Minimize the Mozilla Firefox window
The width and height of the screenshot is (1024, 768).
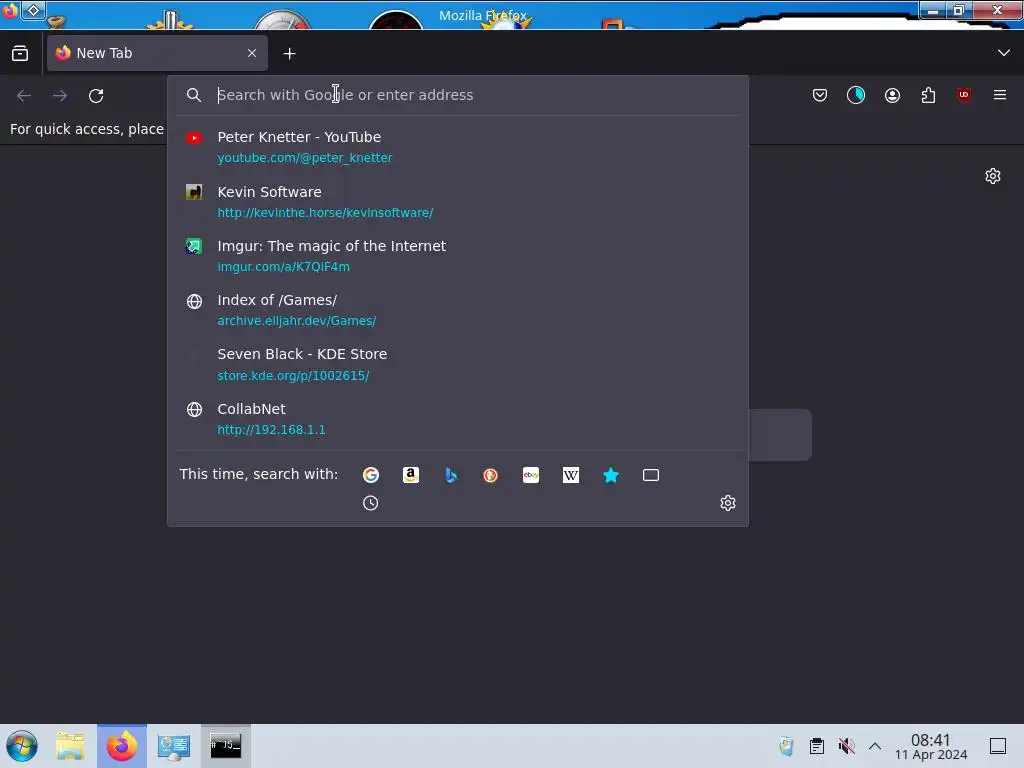click(x=933, y=10)
